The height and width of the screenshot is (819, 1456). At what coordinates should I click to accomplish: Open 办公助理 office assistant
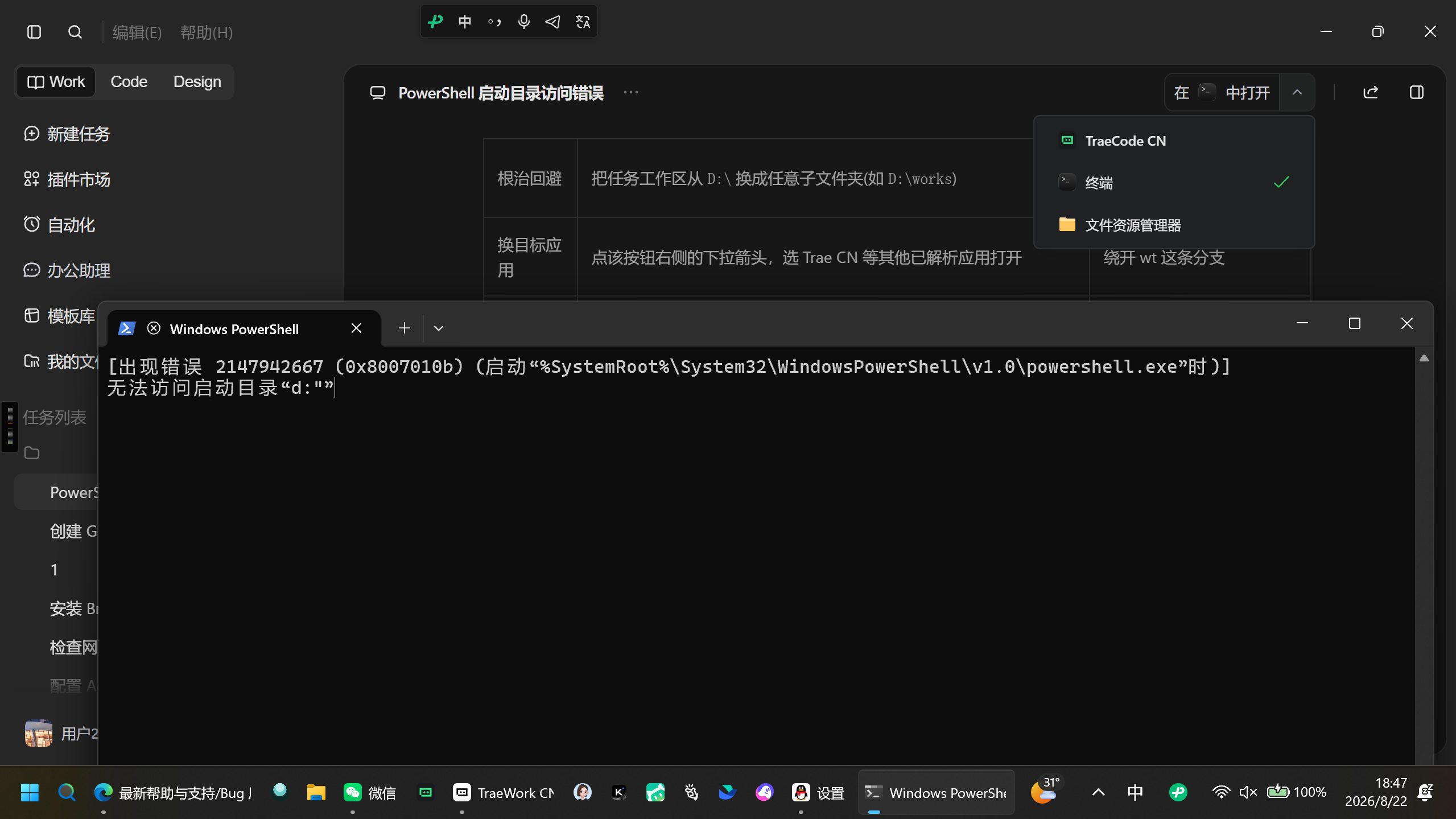(67, 270)
